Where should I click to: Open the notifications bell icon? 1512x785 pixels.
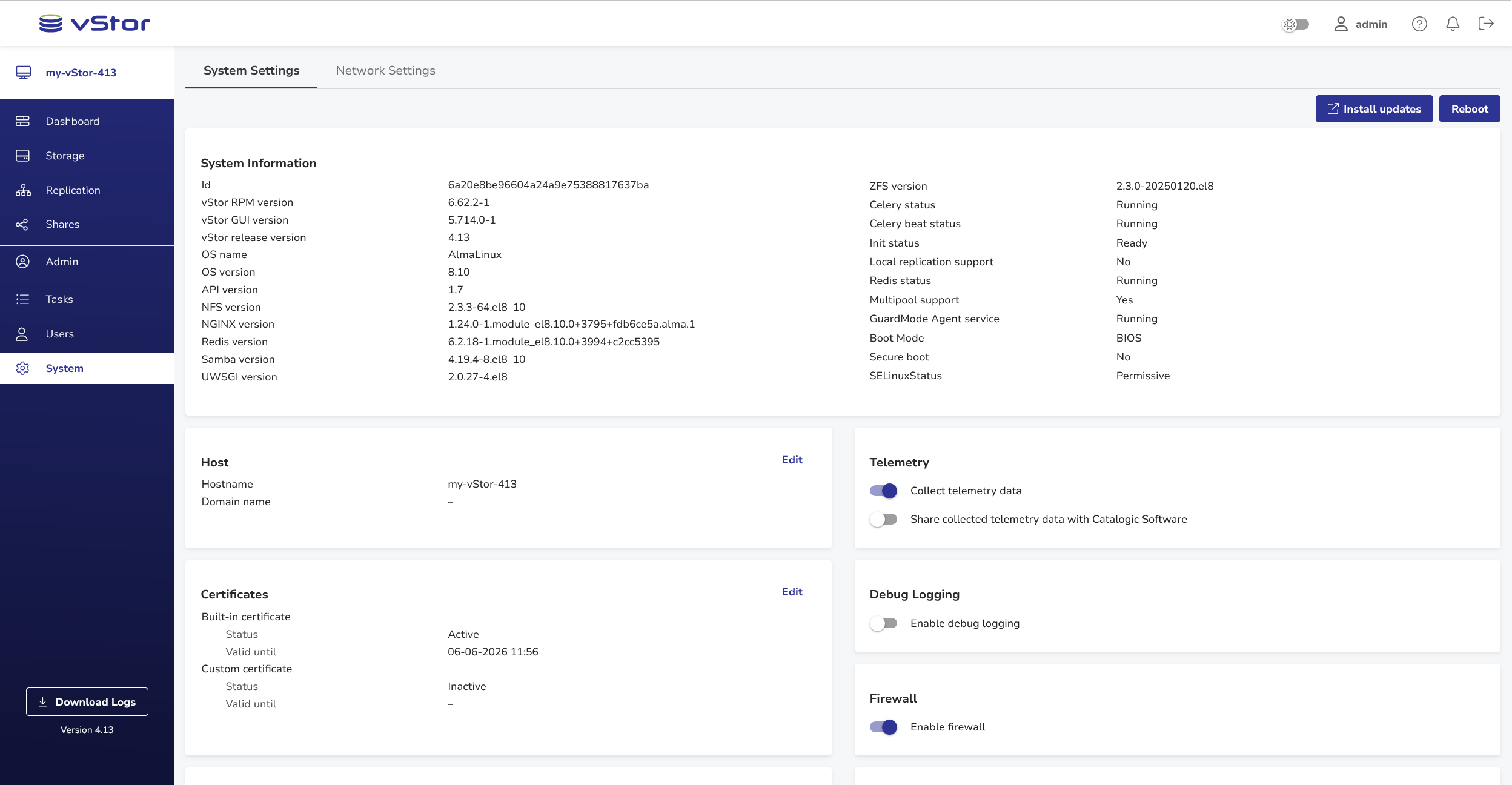1453,24
